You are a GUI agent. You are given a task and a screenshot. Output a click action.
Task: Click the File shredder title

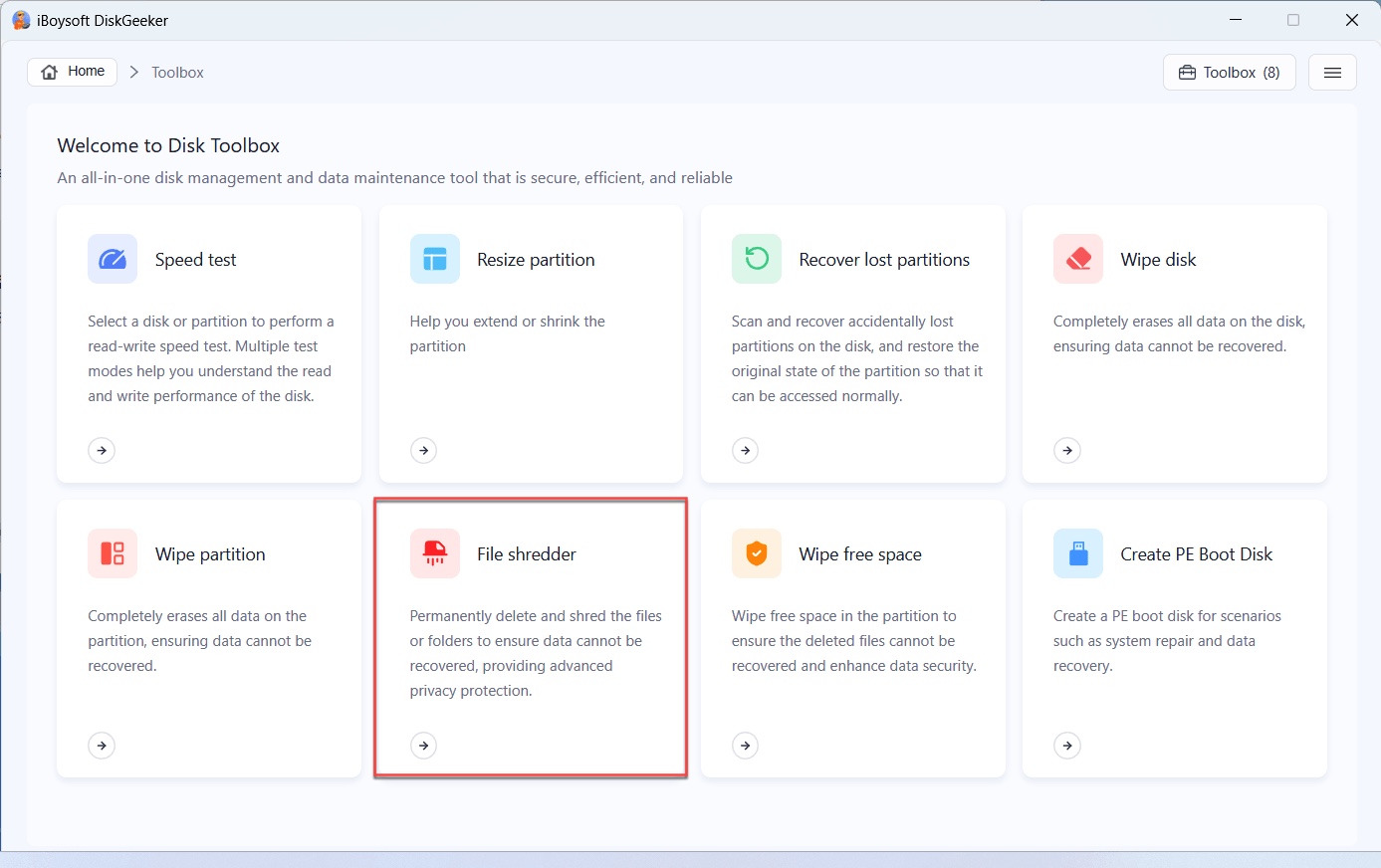527,554
